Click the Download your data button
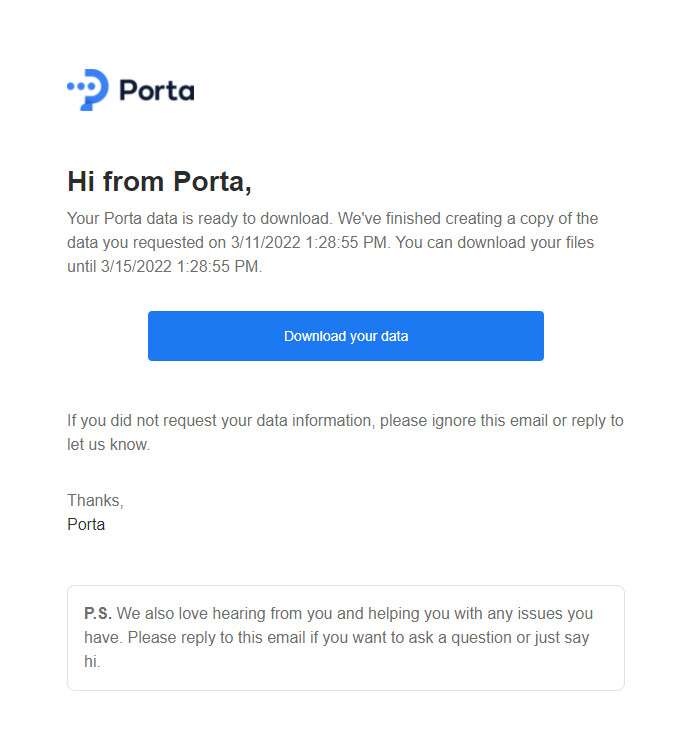The width and height of the screenshot is (691, 747). pyautogui.click(x=346, y=336)
